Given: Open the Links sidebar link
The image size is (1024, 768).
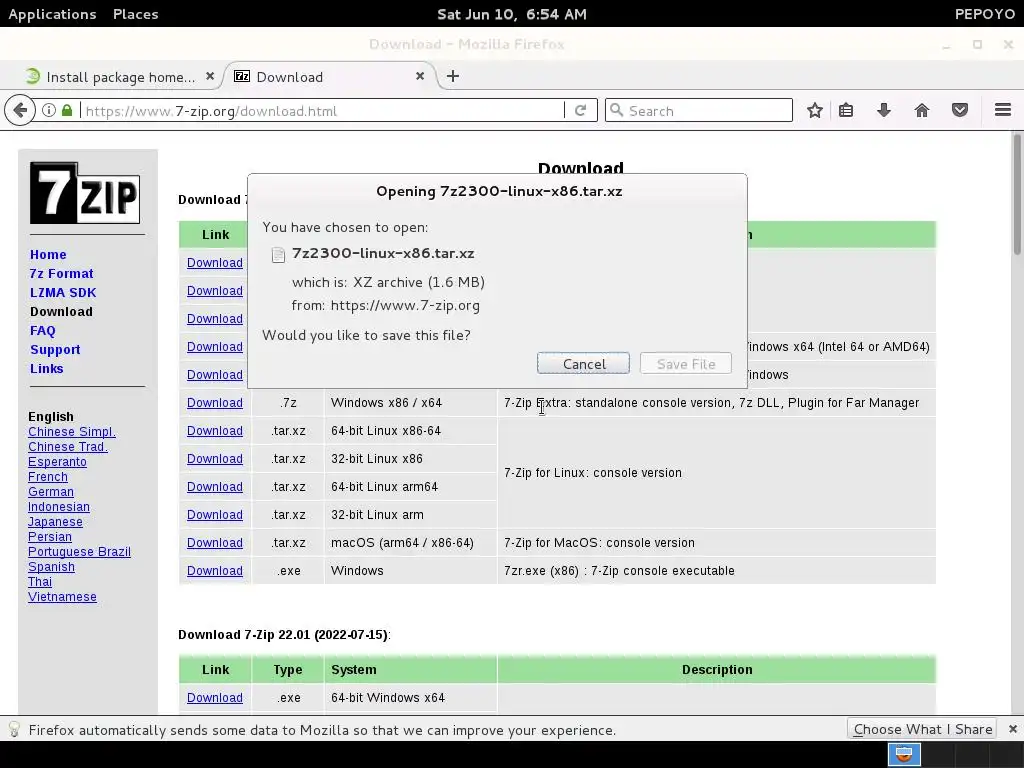Looking at the screenshot, I should click(46, 368).
